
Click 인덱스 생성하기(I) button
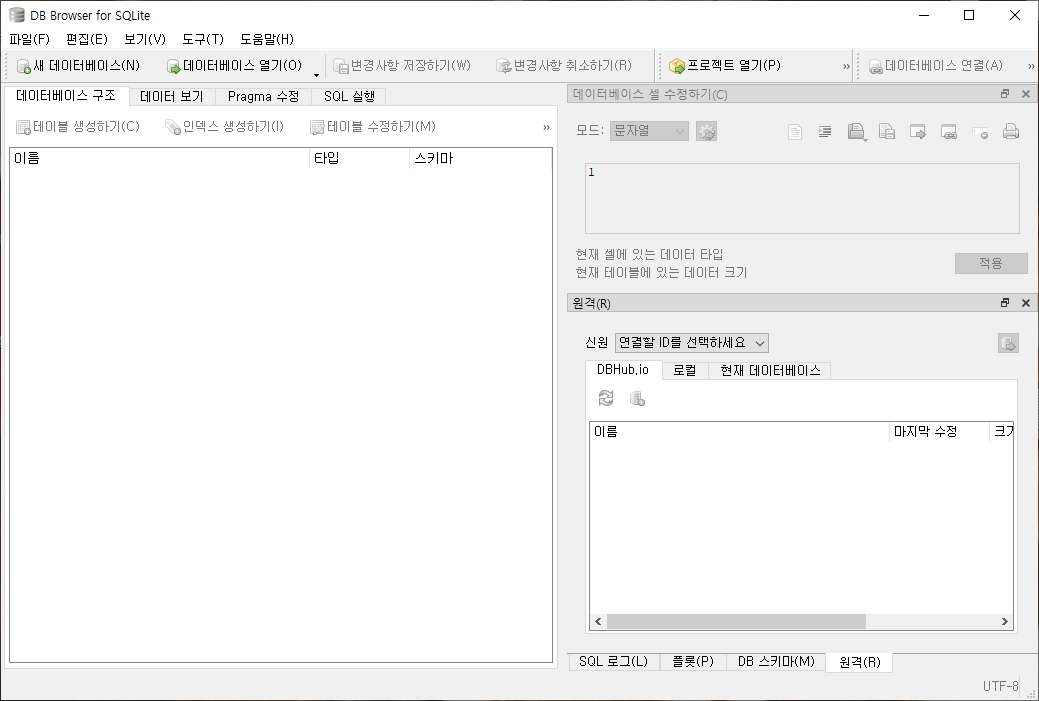click(x=225, y=127)
